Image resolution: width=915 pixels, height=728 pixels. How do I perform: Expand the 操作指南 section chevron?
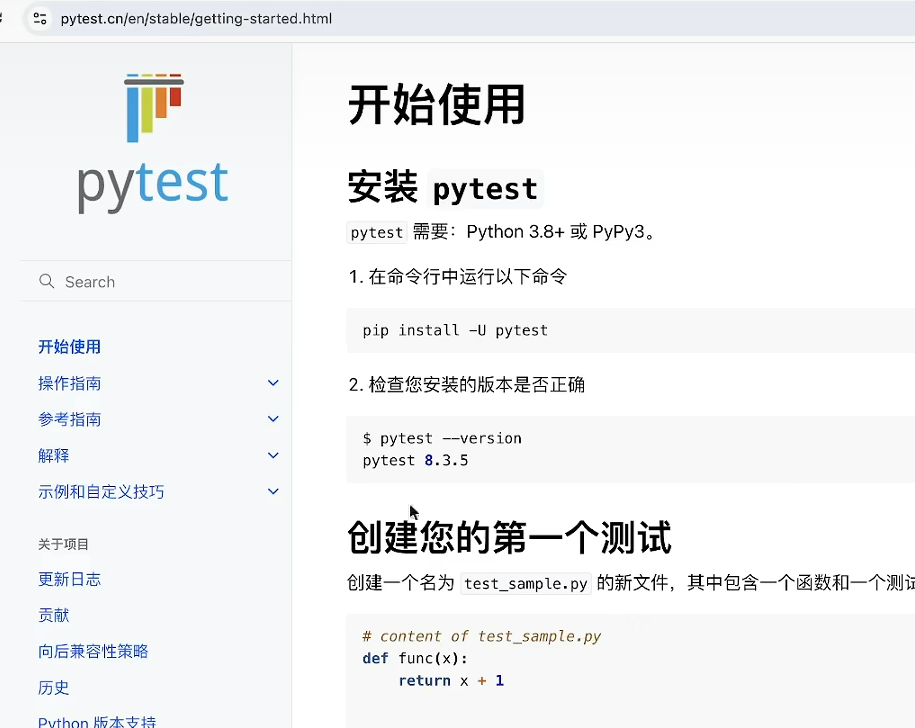[x=273, y=383]
